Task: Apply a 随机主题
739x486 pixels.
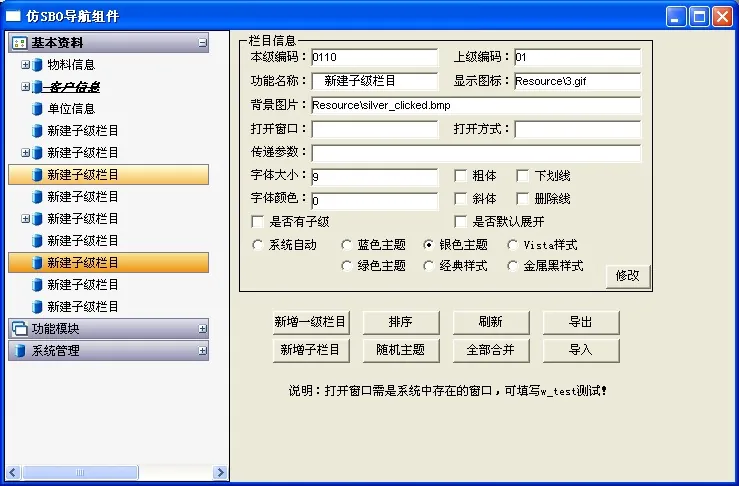Action: 401,350
